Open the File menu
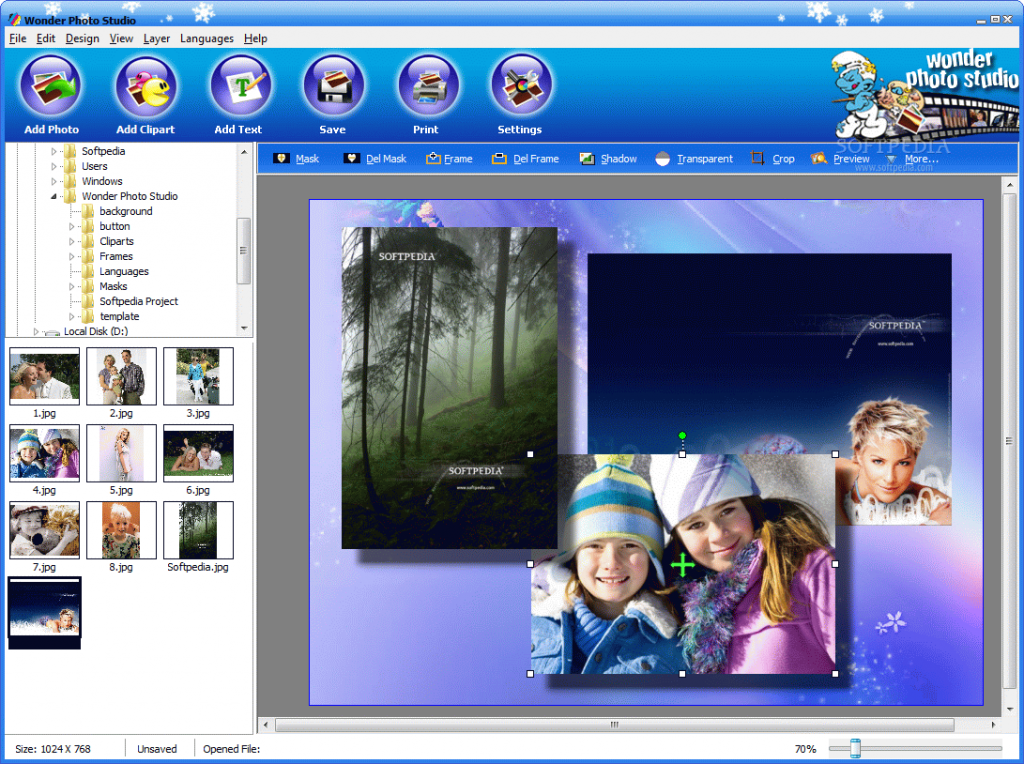Image resolution: width=1024 pixels, height=764 pixels. pos(18,39)
